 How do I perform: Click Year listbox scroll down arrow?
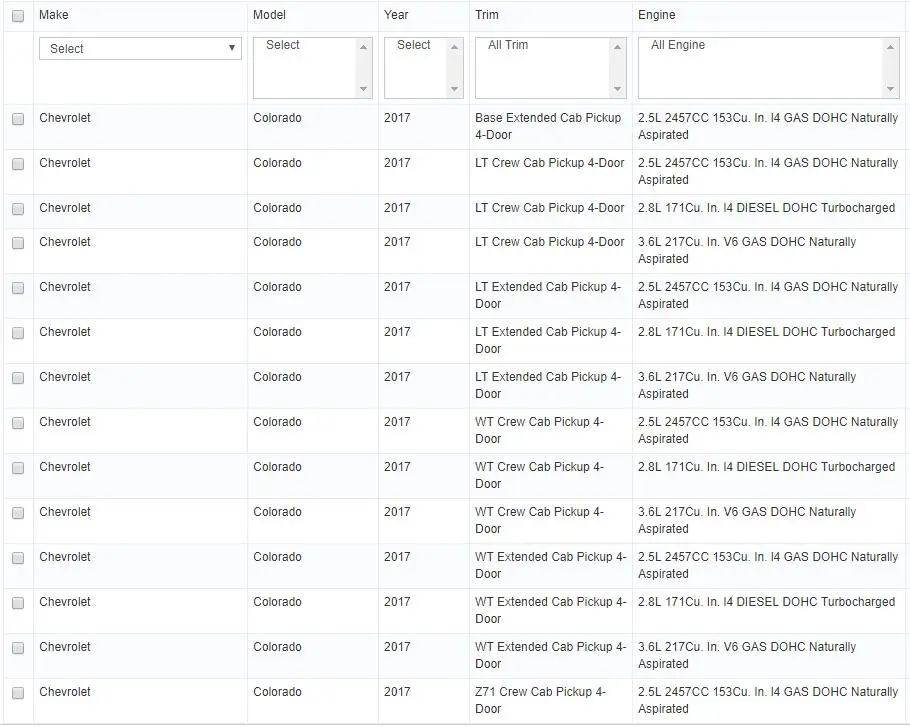pyautogui.click(x=454, y=89)
